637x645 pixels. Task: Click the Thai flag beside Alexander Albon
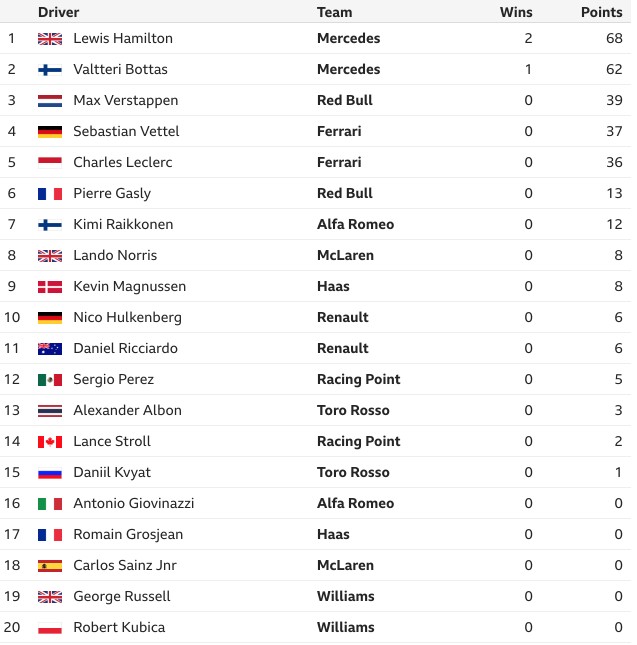click(50, 411)
